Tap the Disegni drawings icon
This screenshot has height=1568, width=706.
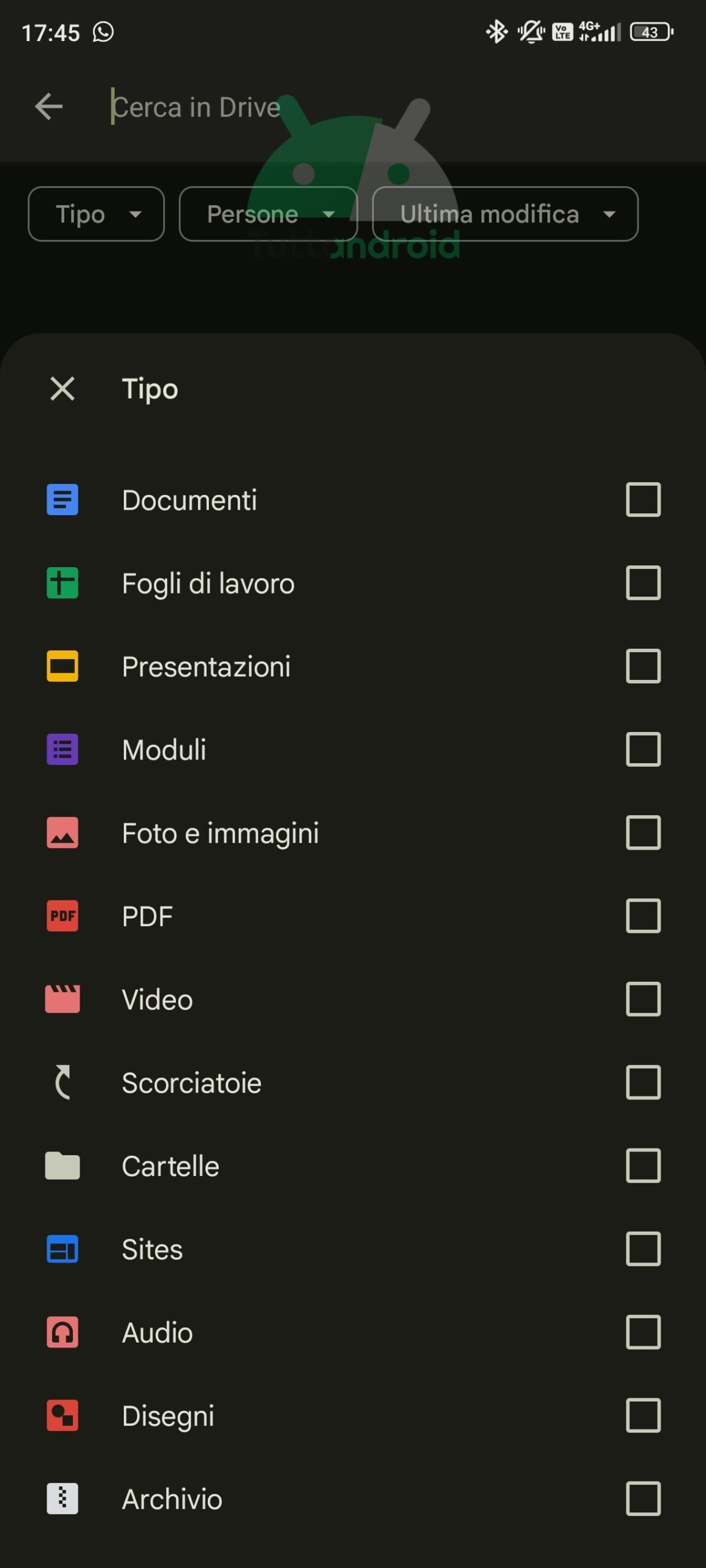63,1415
